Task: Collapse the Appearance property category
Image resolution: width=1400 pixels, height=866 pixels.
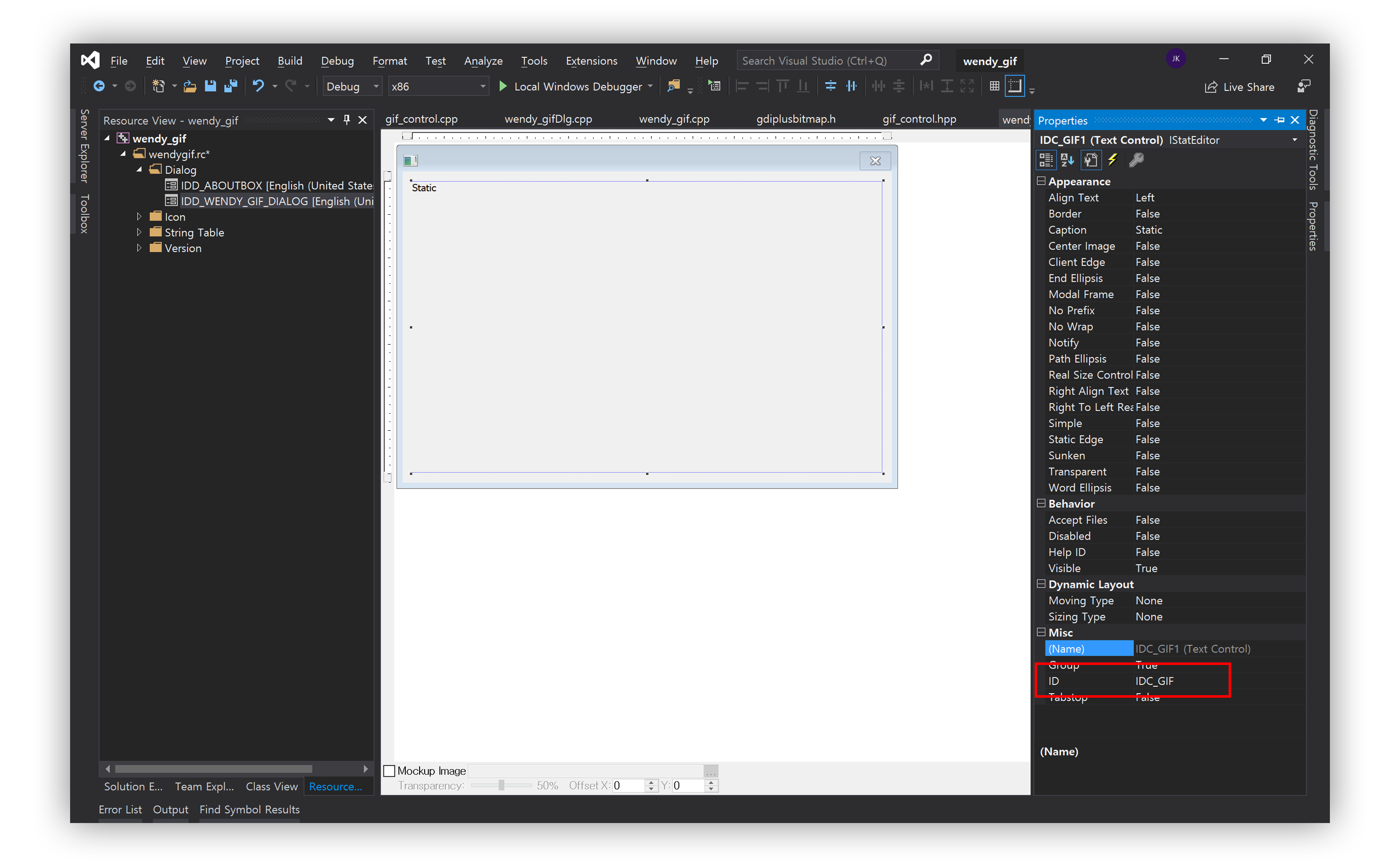Action: [1041, 182]
